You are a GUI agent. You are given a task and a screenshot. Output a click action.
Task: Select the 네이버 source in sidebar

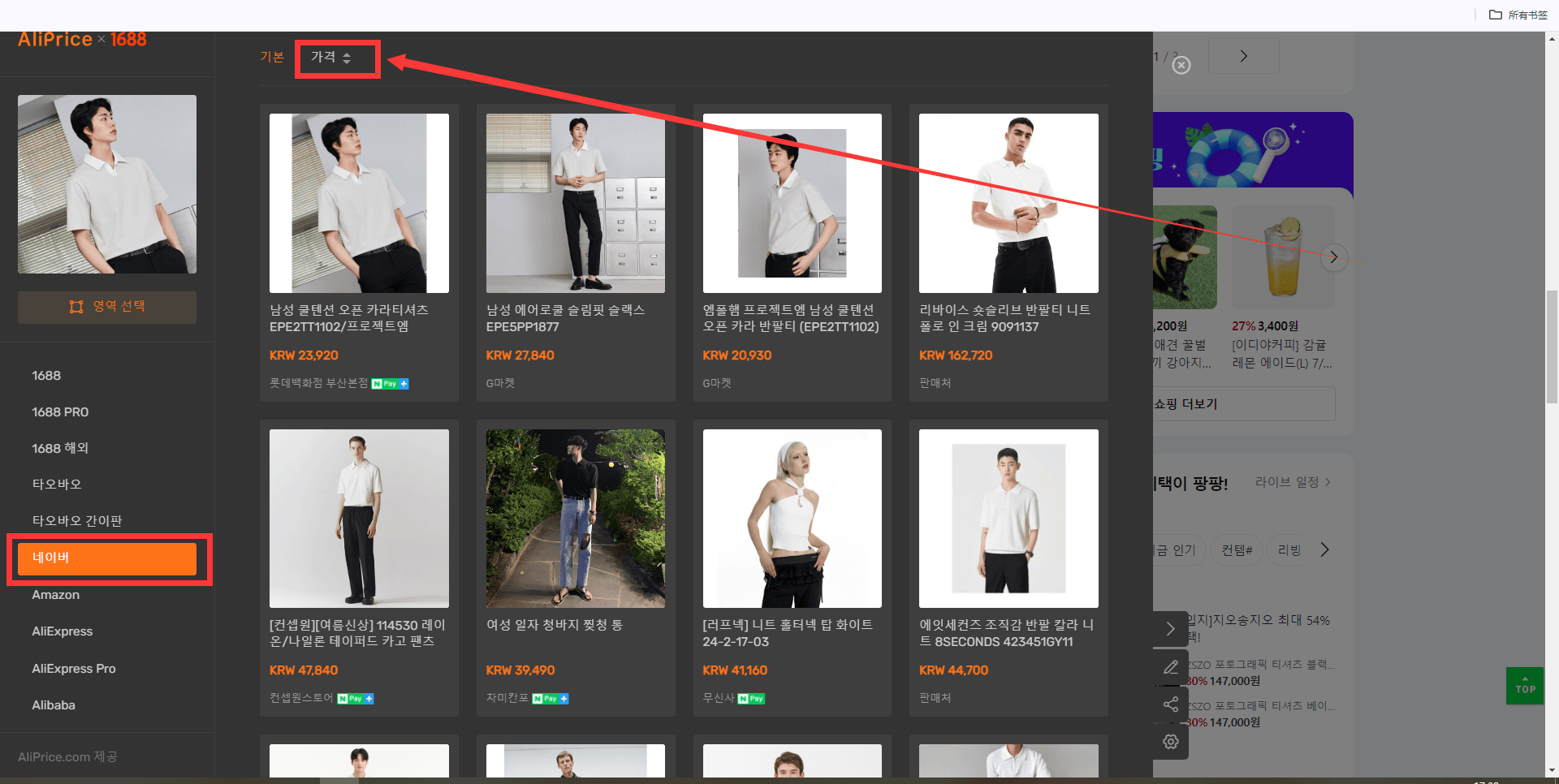107,558
